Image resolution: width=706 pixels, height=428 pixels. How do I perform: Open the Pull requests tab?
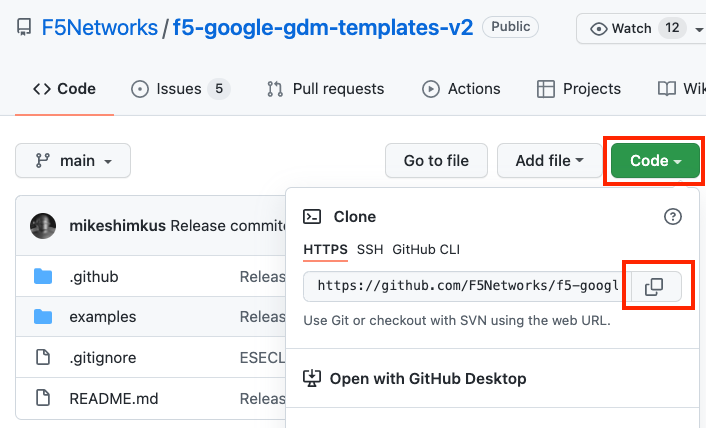point(325,89)
